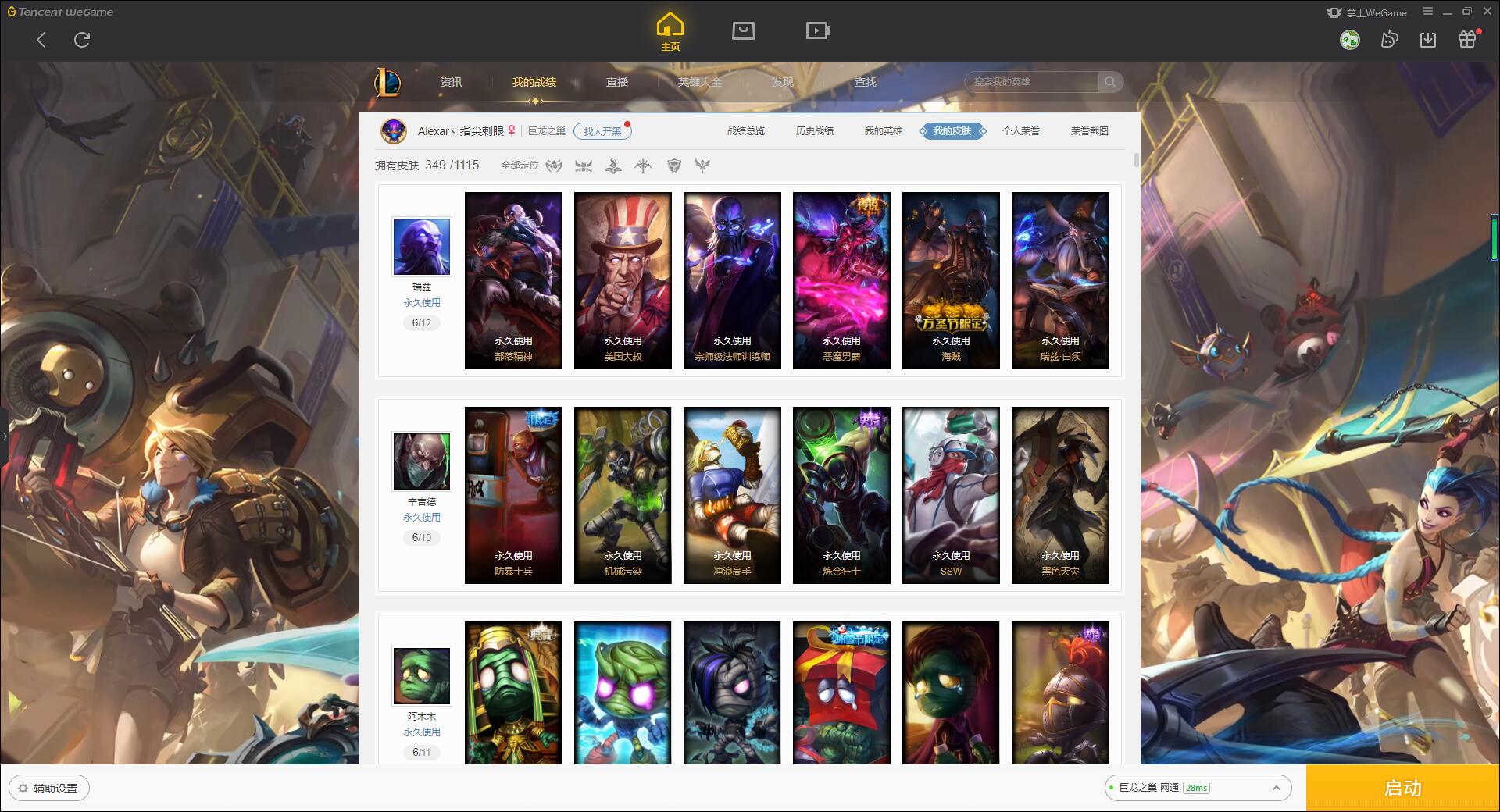Screen dimensions: 1500x812
Task: Switch to 荣誉截图 sub-tab
Action: point(1090,131)
